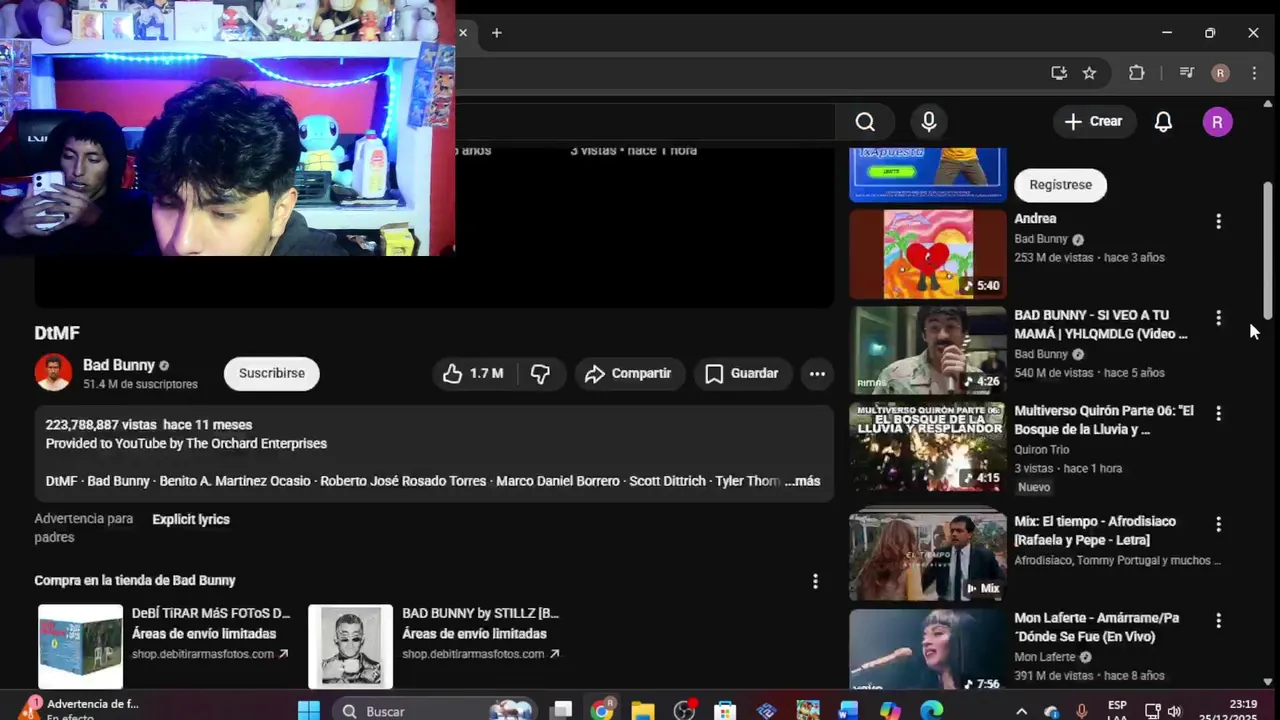Show hidden system tray icons
The image size is (1280, 720).
[x=1021, y=711]
